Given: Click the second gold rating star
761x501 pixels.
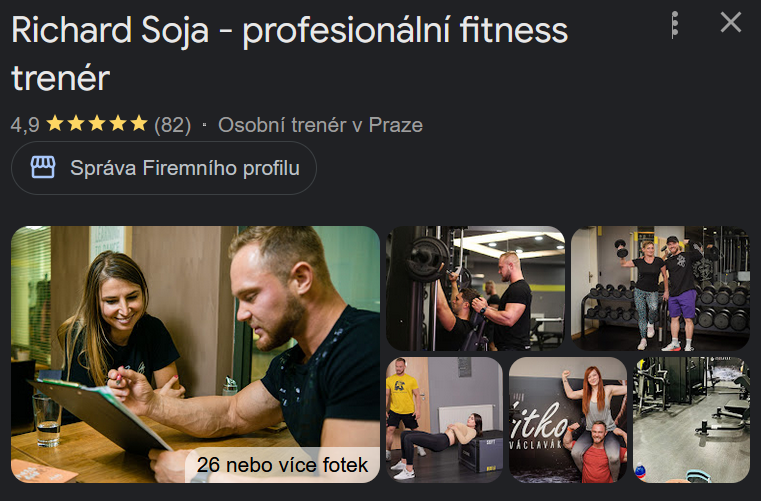Looking at the screenshot, I should (76, 123).
